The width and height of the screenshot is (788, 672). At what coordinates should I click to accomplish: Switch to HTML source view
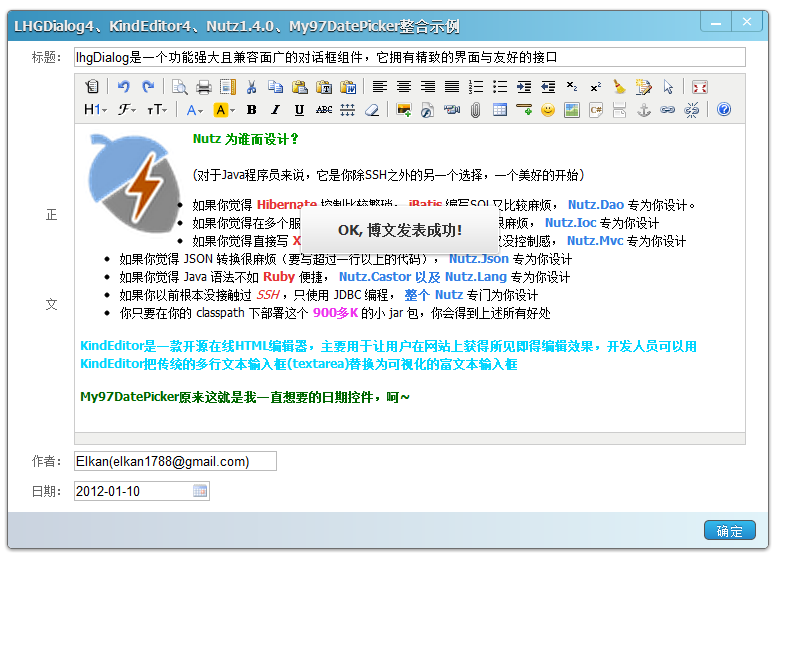click(x=92, y=87)
